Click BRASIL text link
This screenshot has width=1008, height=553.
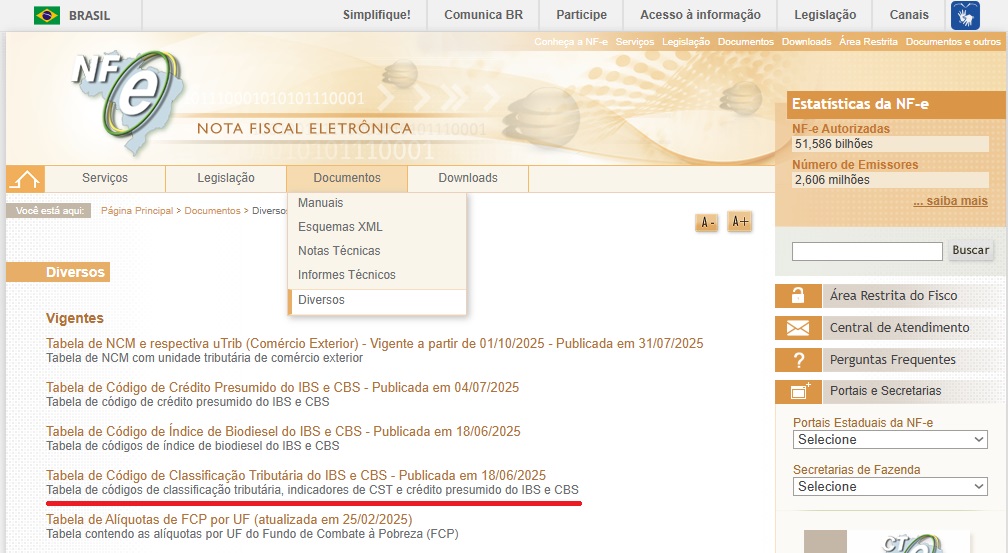click(89, 15)
